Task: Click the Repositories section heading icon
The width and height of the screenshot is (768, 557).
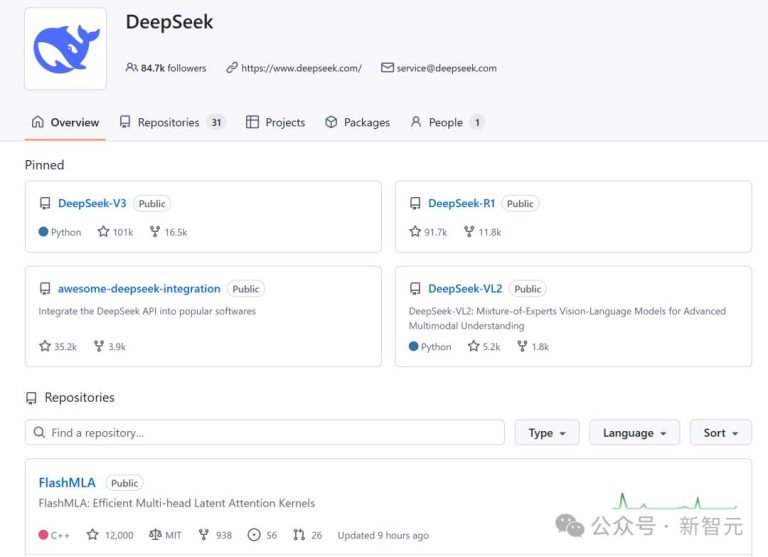Action: point(31,398)
